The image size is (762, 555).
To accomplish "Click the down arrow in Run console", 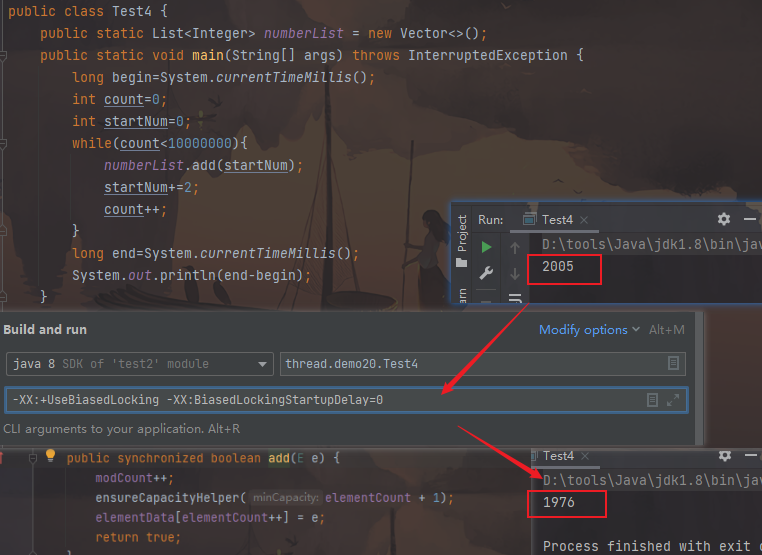I will click(515, 273).
